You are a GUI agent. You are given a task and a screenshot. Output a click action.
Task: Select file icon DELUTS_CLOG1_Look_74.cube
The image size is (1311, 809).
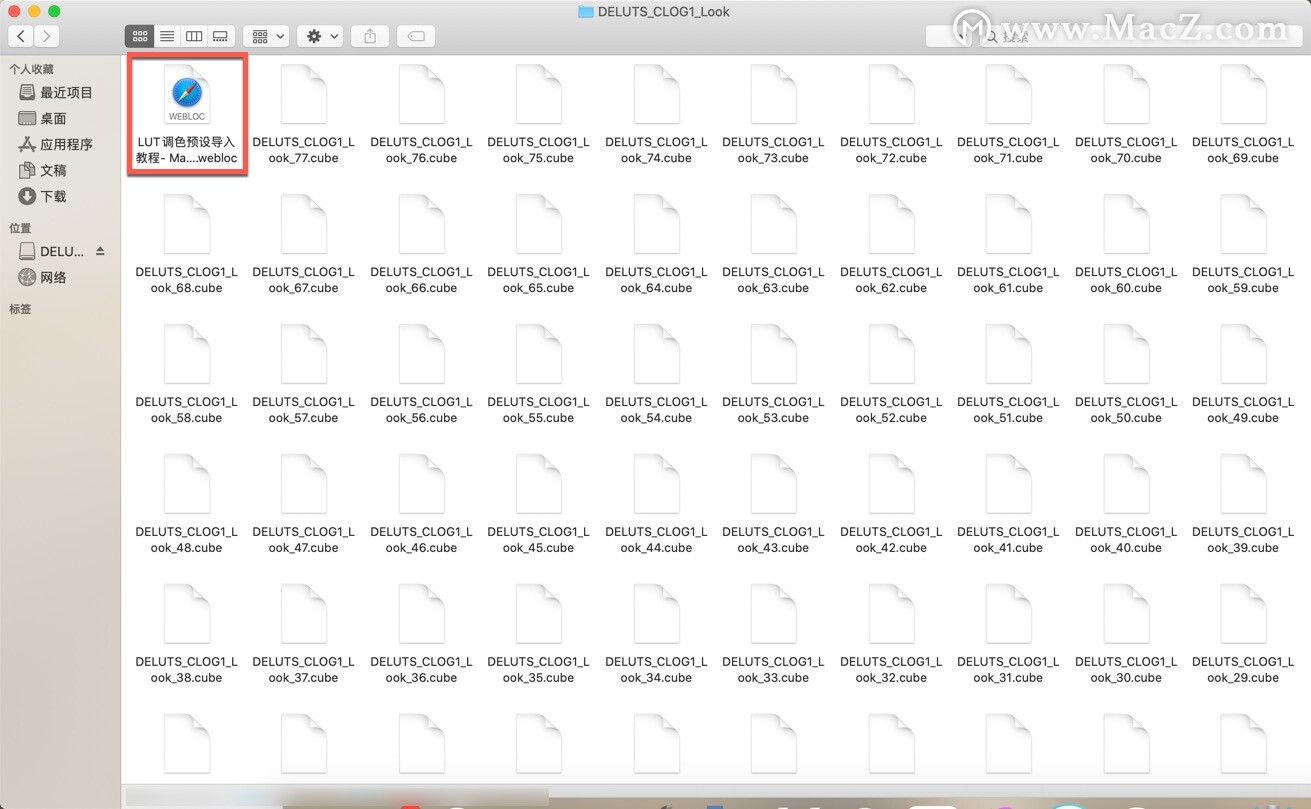coord(657,96)
